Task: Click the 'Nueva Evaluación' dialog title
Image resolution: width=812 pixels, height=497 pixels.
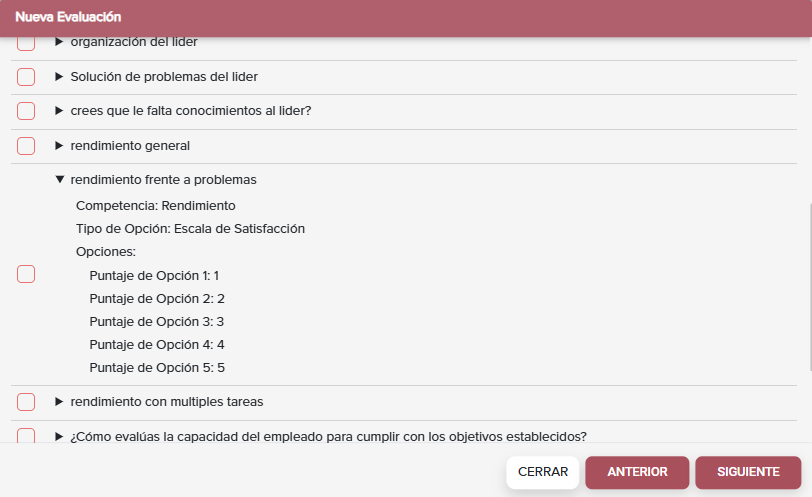Action: coord(68,17)
